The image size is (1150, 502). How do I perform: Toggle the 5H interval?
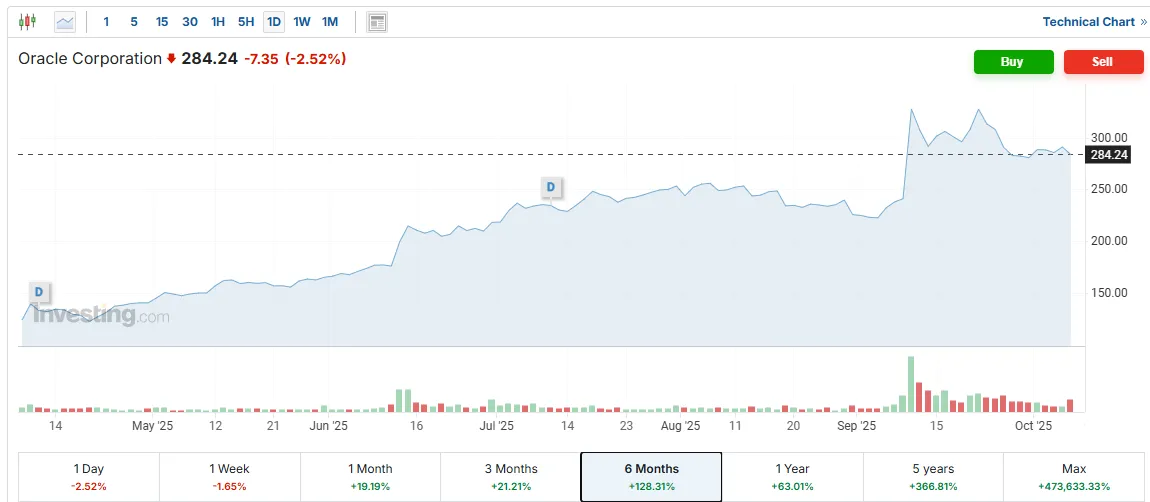tap(246, 21)
